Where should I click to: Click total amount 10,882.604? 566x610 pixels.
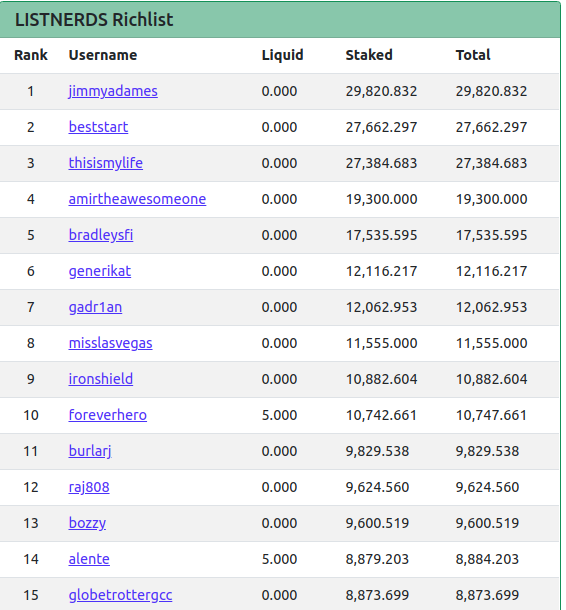491,379
